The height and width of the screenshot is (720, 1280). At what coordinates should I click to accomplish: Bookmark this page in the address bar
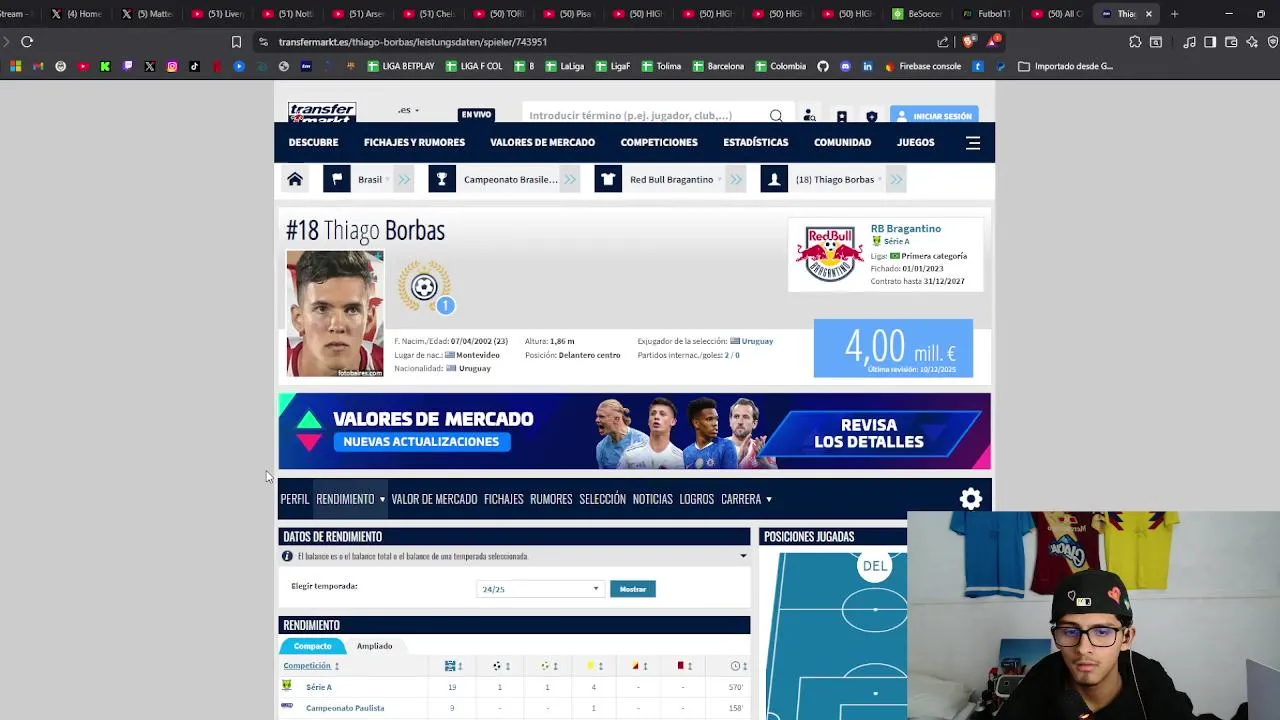[x=236, y=42]
